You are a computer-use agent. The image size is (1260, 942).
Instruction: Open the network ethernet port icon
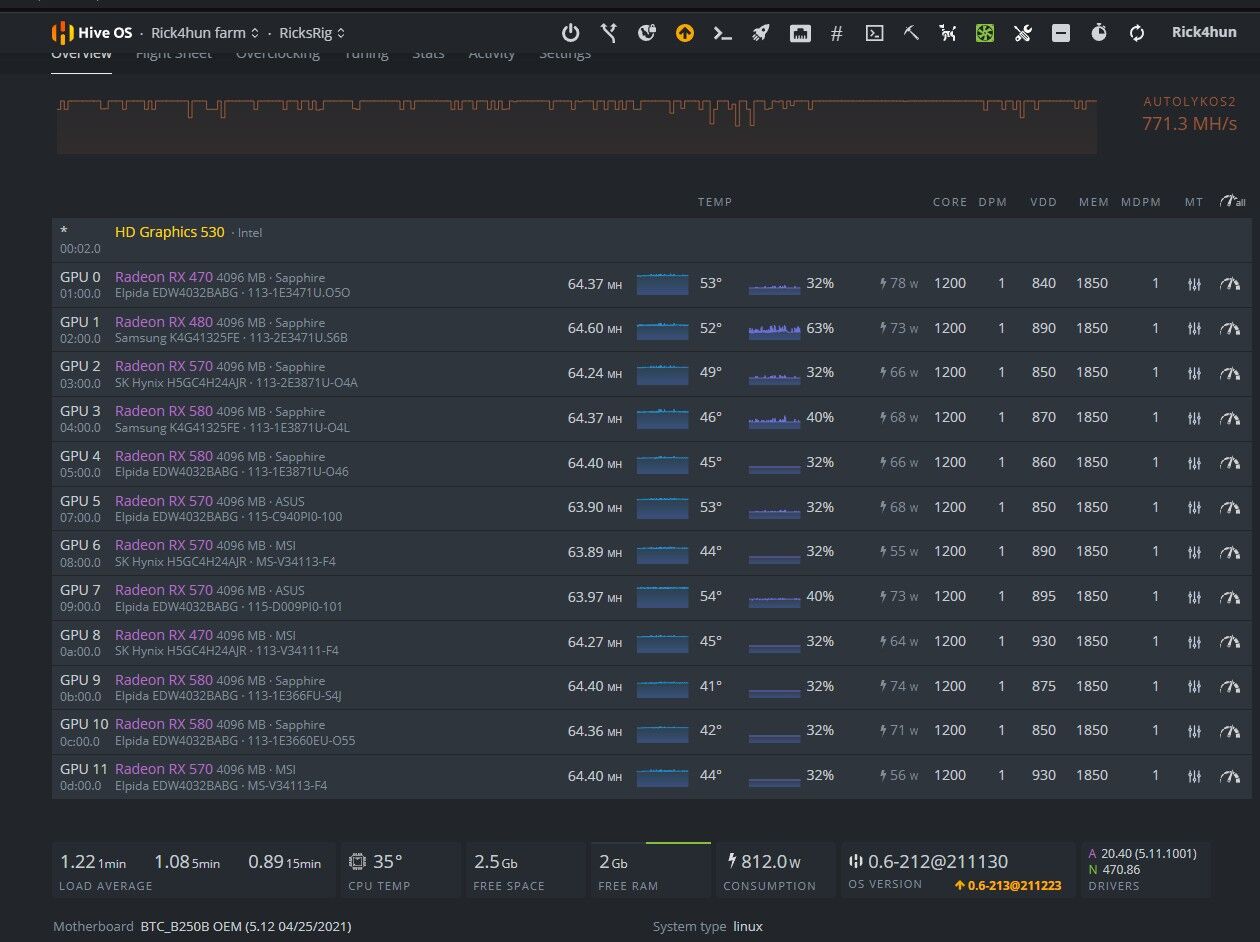pyautogui.click(x=799, y=33)
